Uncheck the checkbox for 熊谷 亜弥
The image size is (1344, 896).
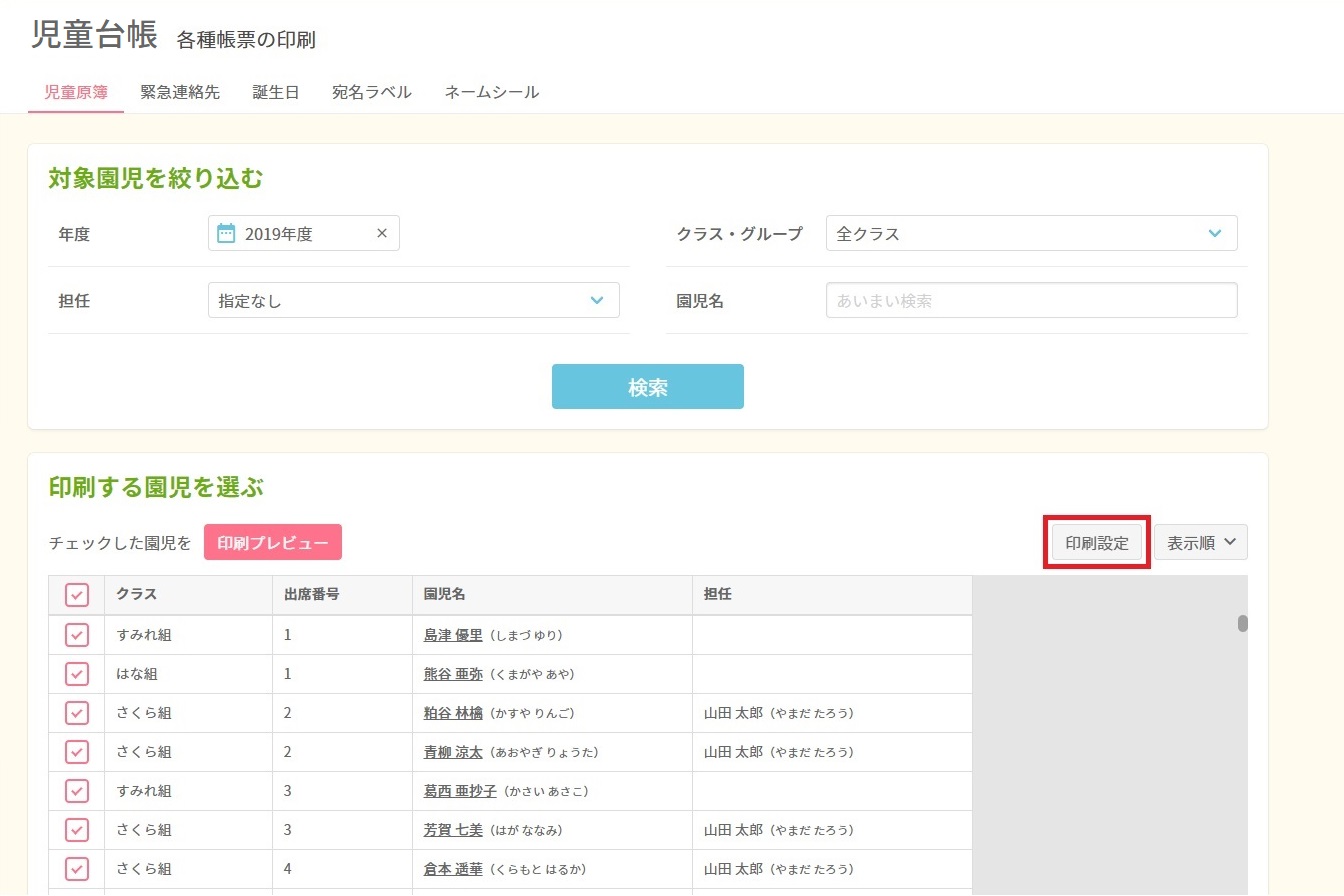tap(77, 674)
